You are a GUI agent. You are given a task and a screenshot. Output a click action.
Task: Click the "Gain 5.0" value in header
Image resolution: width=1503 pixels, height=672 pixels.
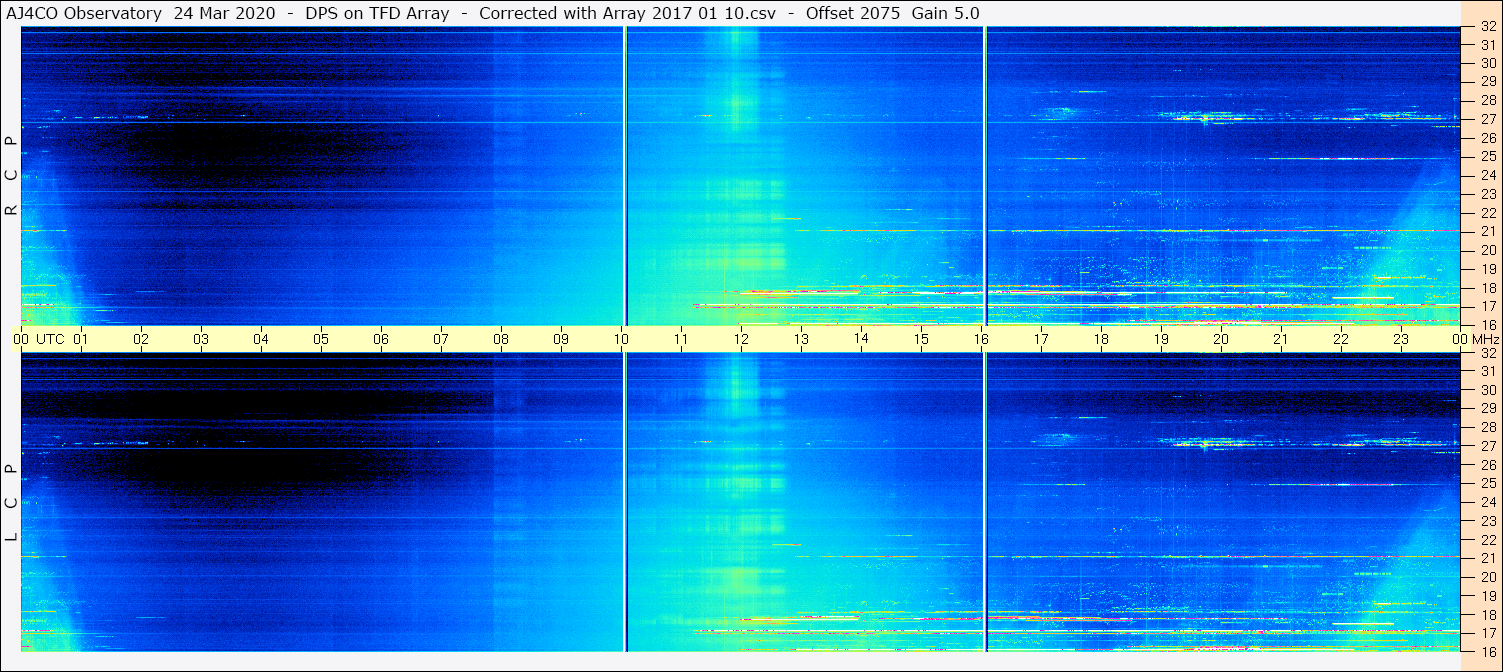946,13
